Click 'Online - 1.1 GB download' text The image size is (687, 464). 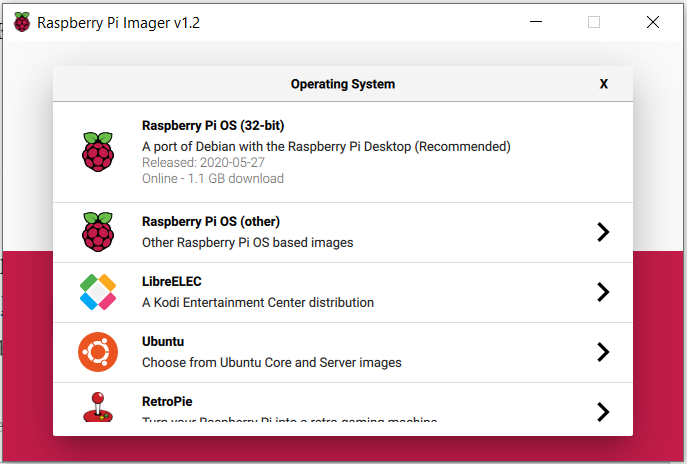213,179
